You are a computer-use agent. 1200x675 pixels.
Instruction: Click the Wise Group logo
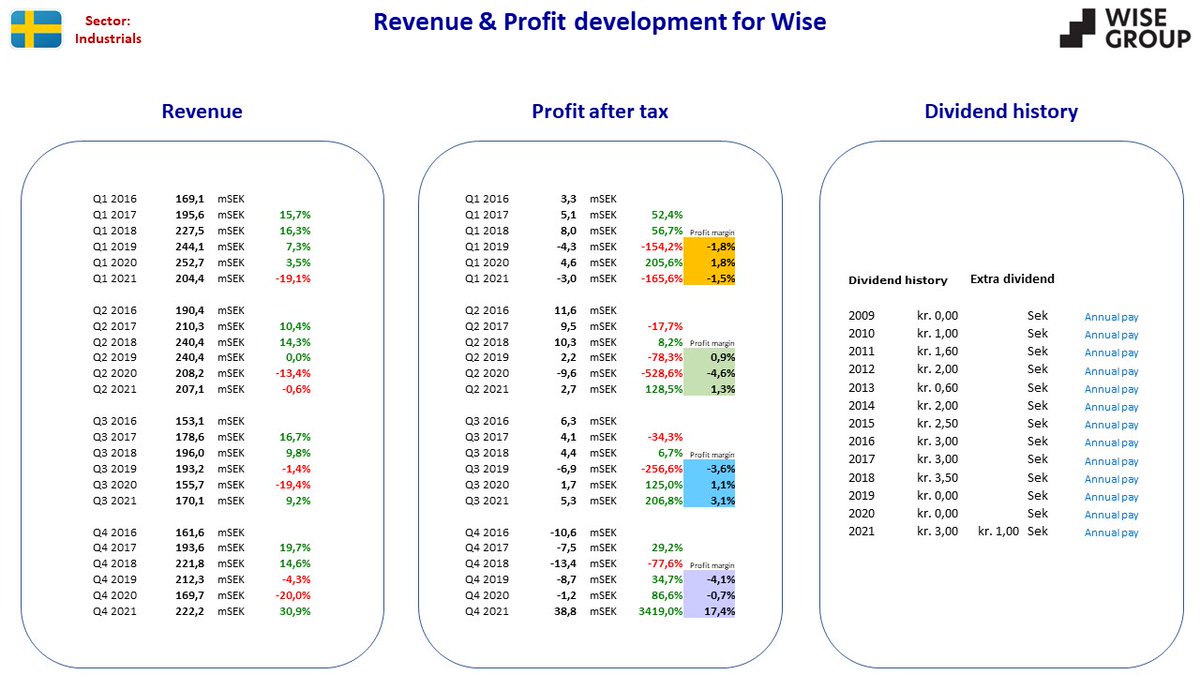tap(1124, 28)
